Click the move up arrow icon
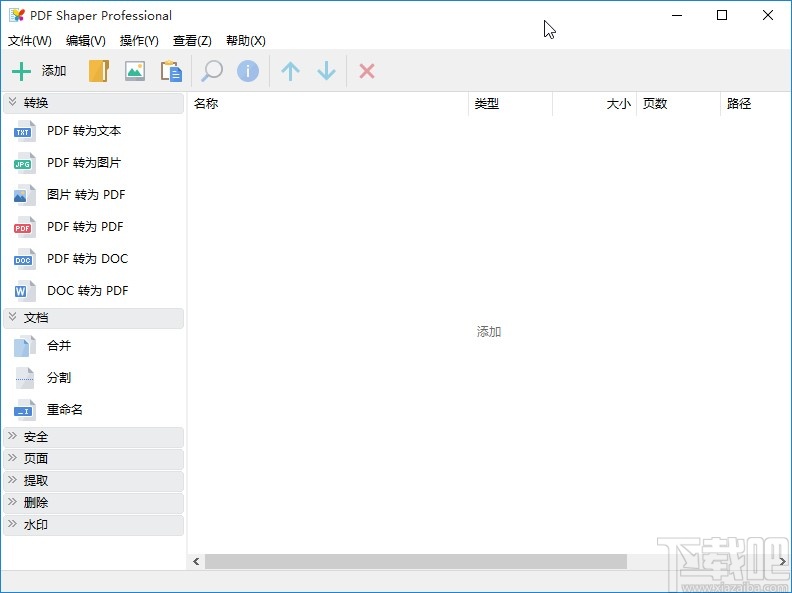 click(x=290, y=71)
